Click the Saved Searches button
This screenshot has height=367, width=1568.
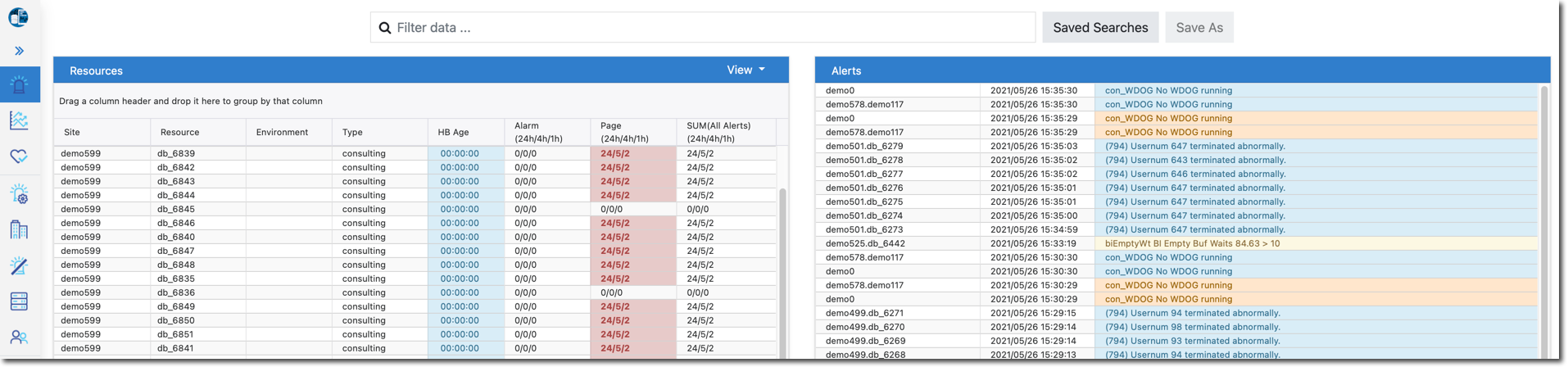click(1099, 28)
